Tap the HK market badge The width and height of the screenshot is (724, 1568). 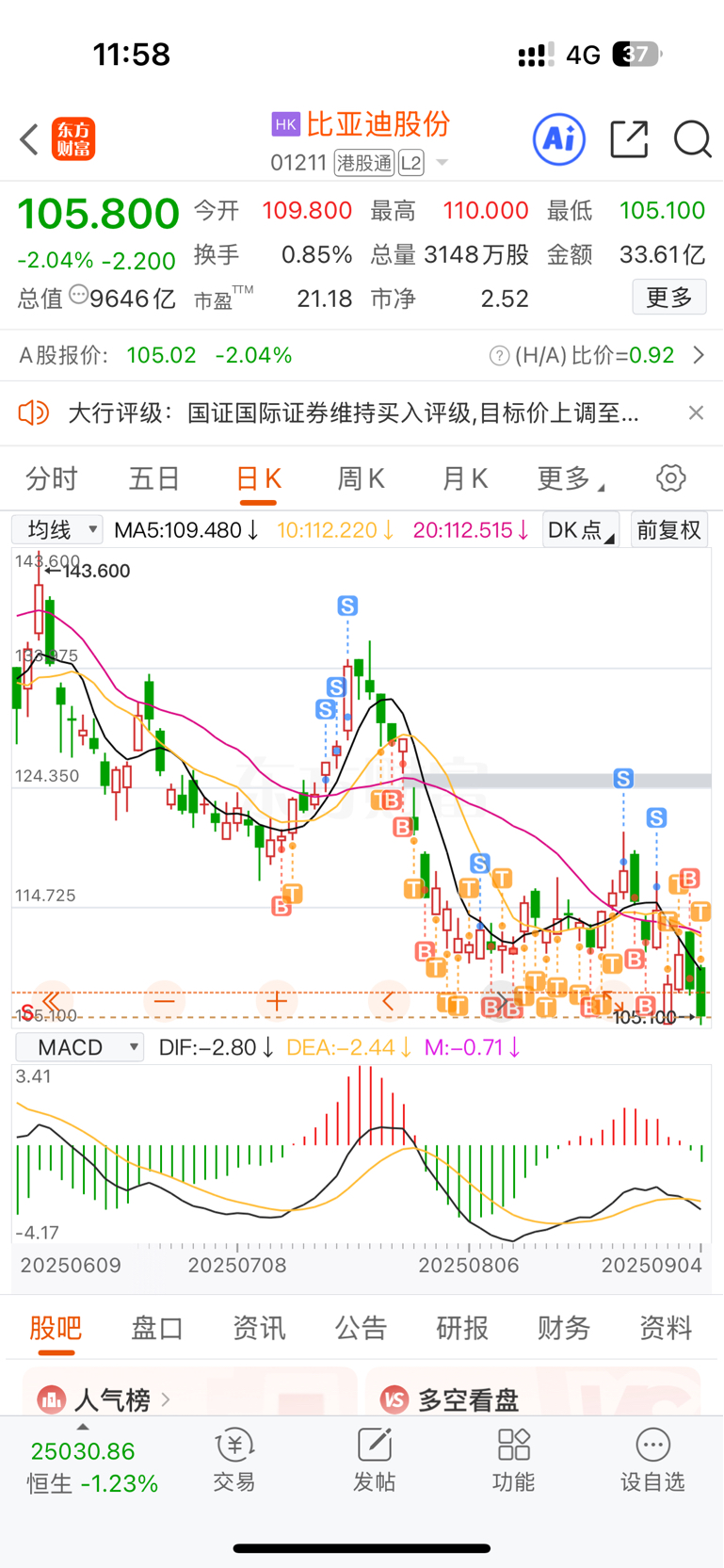pos(285,124)
